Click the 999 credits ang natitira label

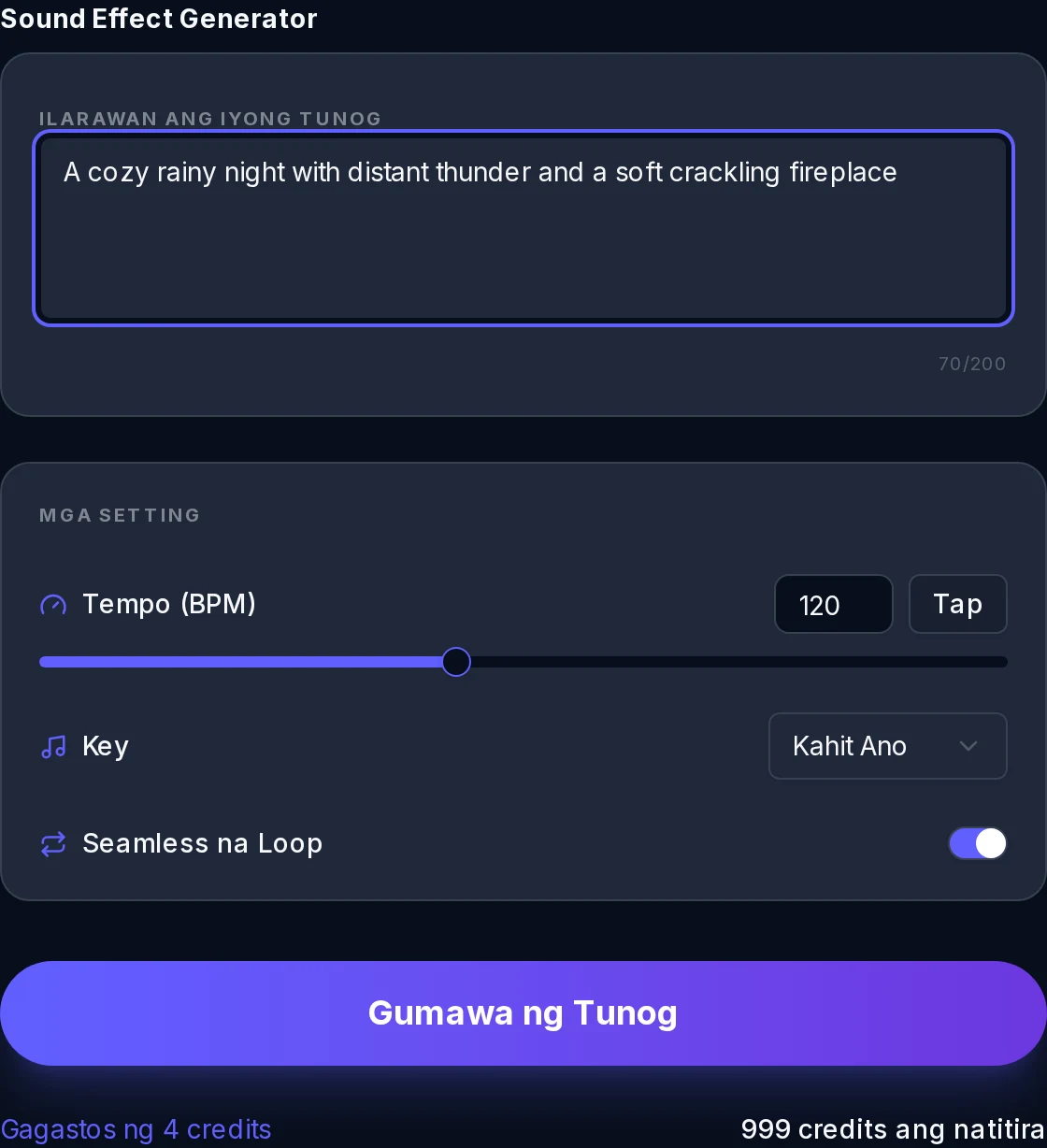[x=893, y=1129]
